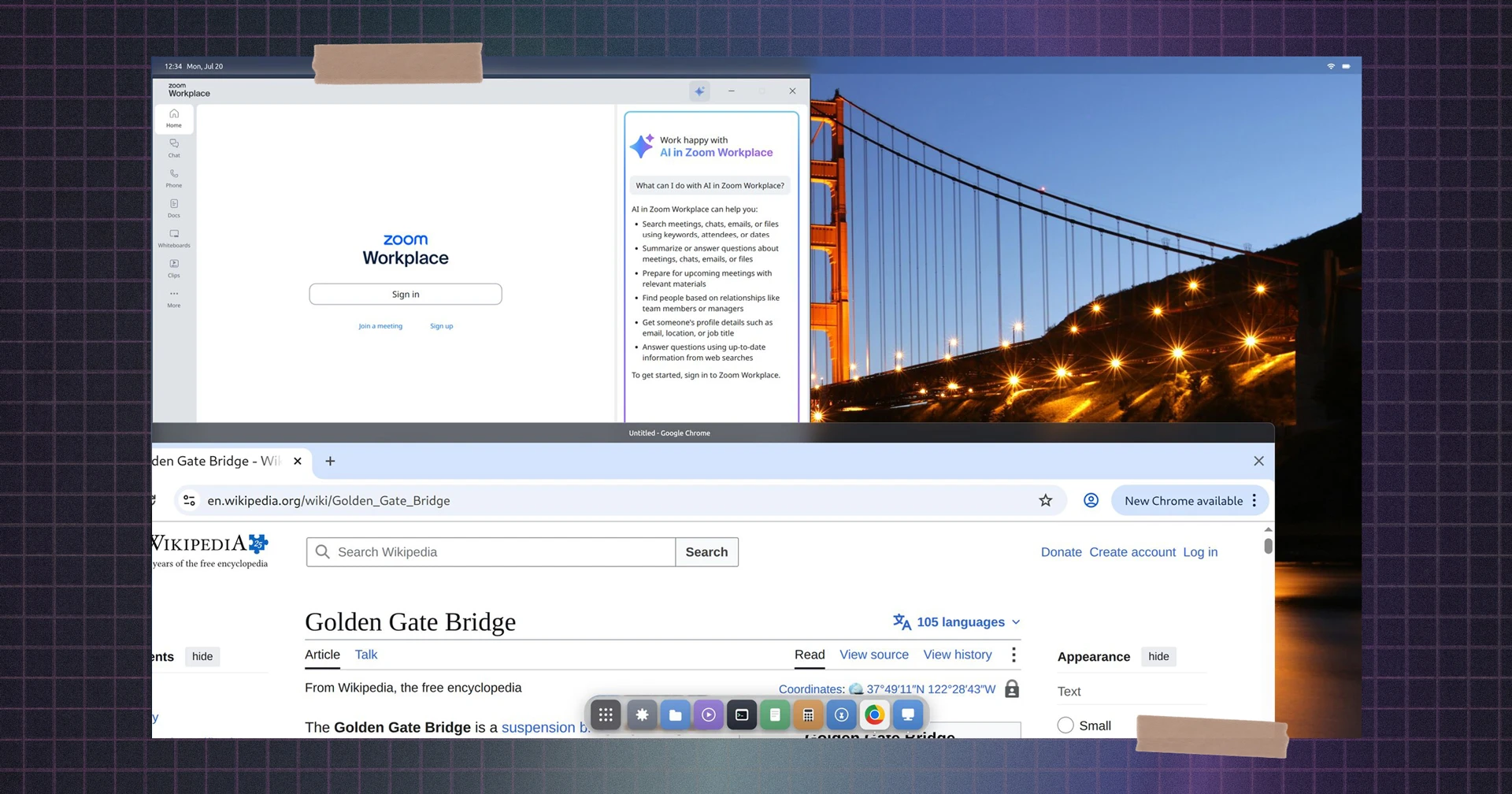
Task: Open Terminal from the dock
Action: 742,714
